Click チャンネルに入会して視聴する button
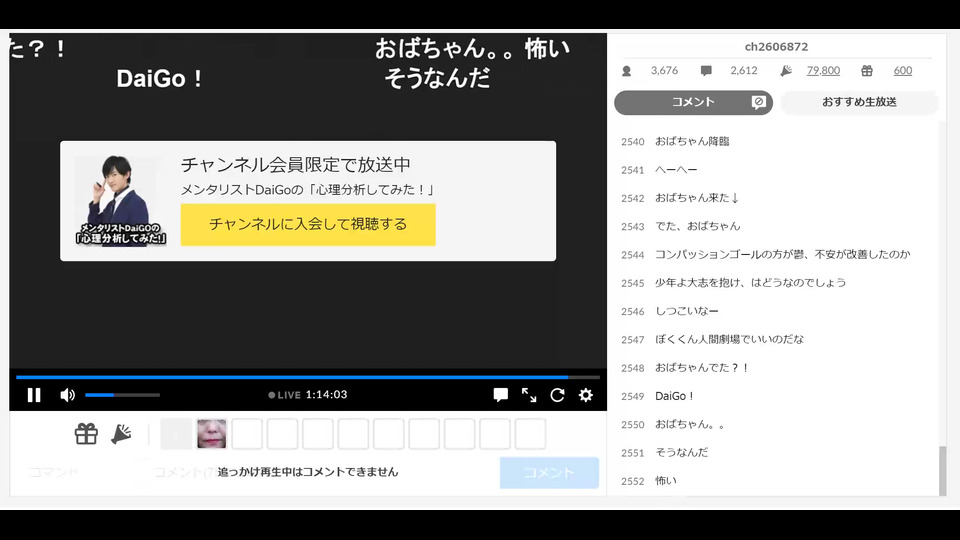Image resolution: width=960 pixels, height=540 pixels. pos(308,225)
